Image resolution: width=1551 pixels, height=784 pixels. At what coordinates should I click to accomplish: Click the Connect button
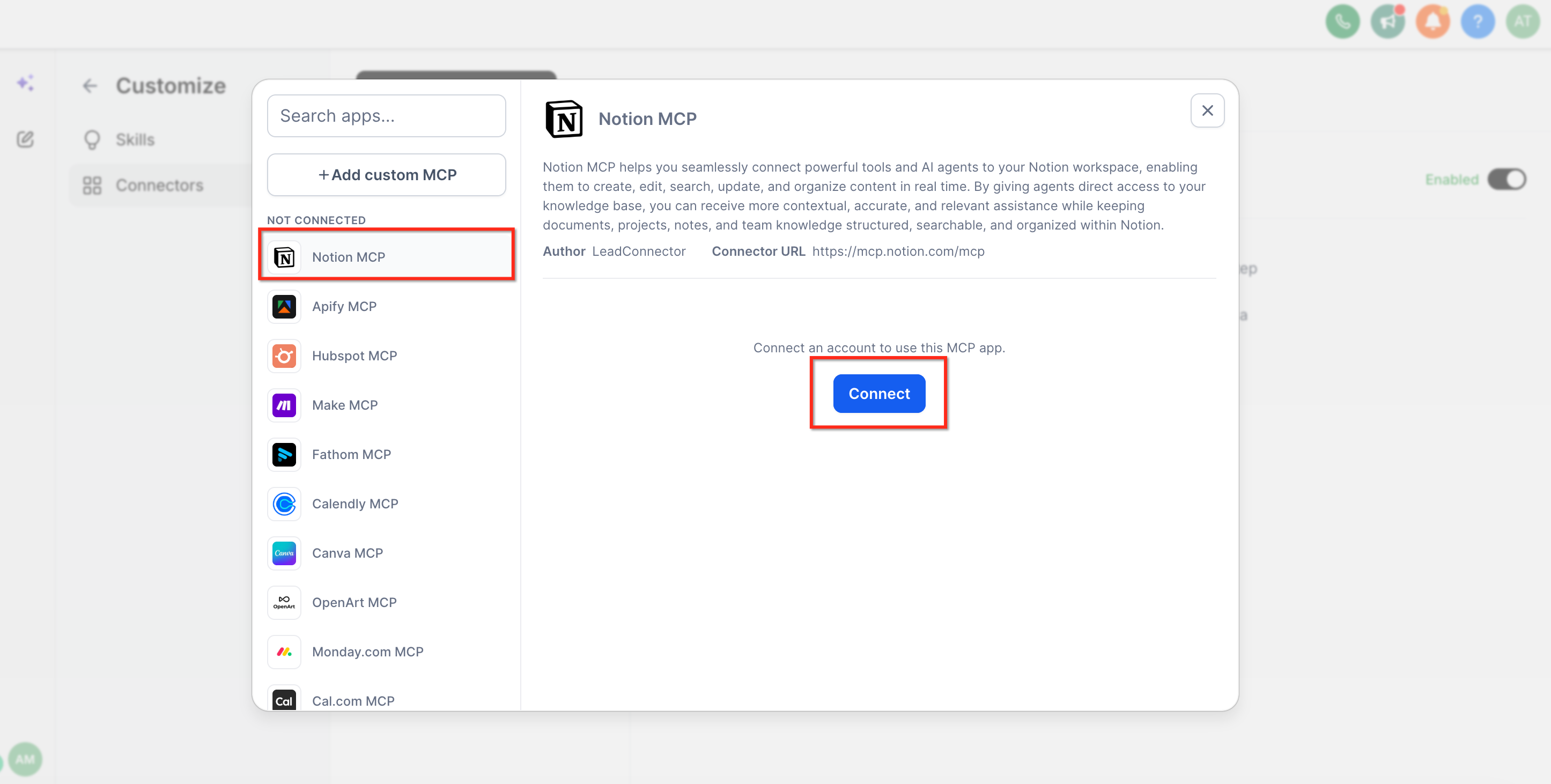879,394
